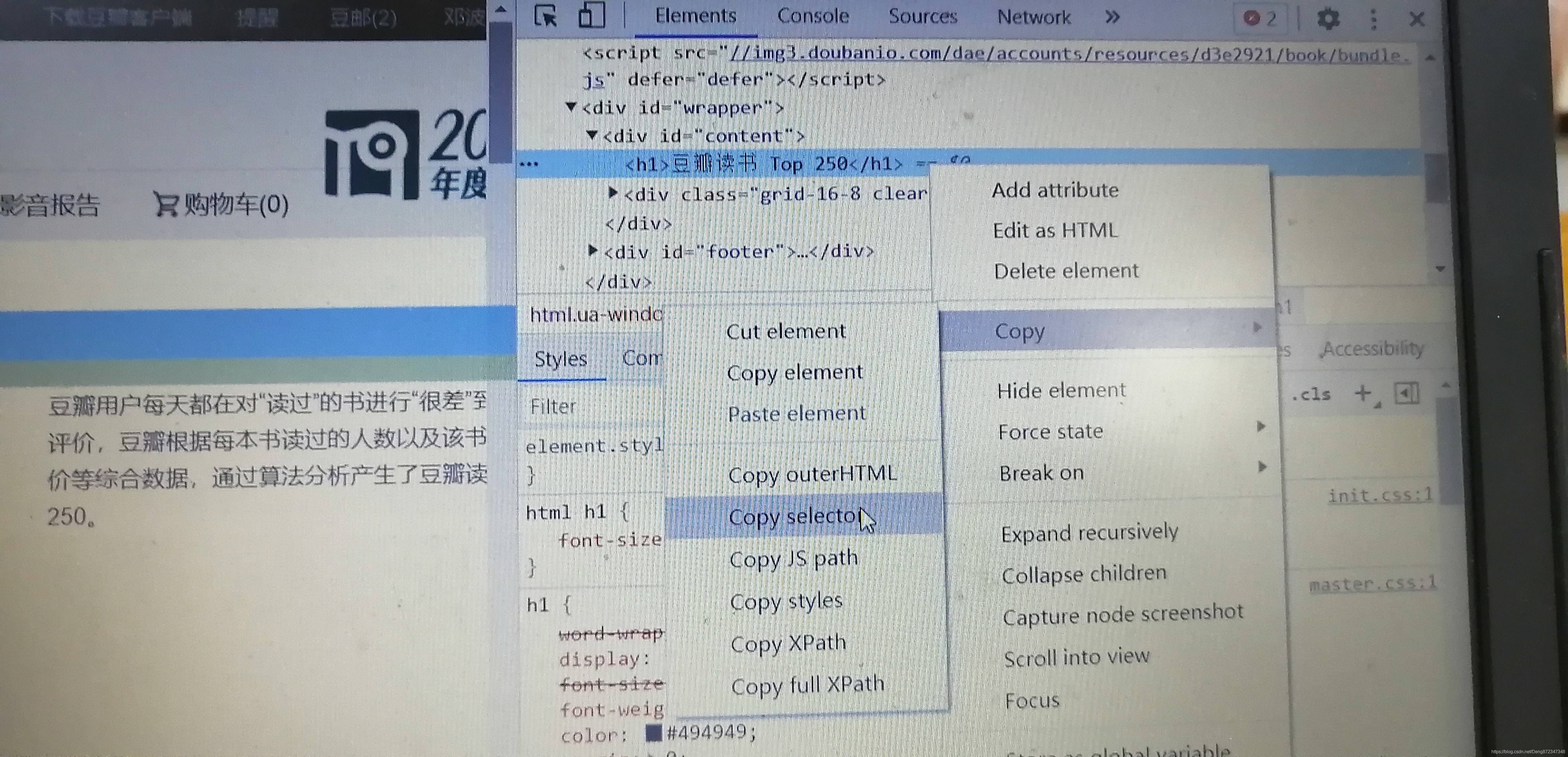Screen dimensions: 1568x757
Task: Open the master.css:1 source link
Action: (1373, 584)
